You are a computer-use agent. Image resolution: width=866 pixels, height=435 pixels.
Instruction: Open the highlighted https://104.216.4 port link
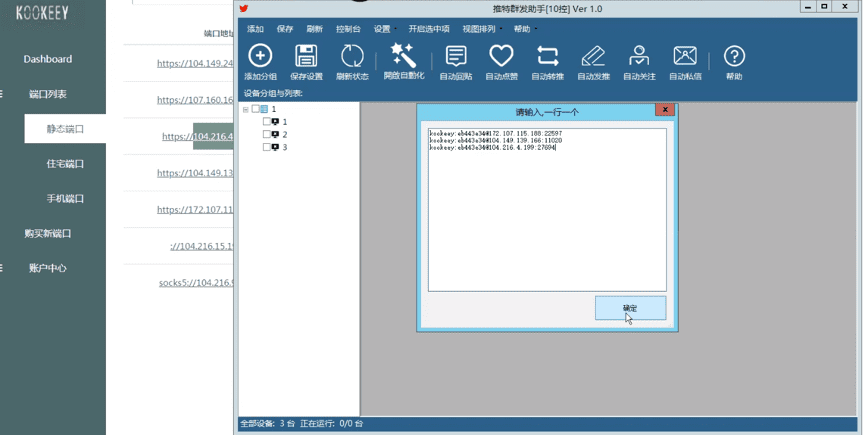197,136
